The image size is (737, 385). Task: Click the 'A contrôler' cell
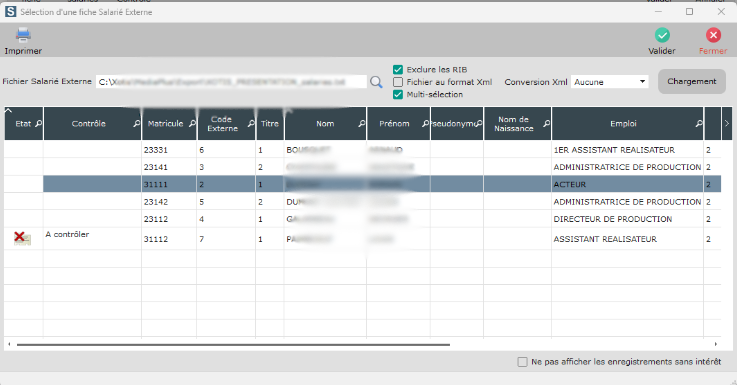click(x=92, y=239)
